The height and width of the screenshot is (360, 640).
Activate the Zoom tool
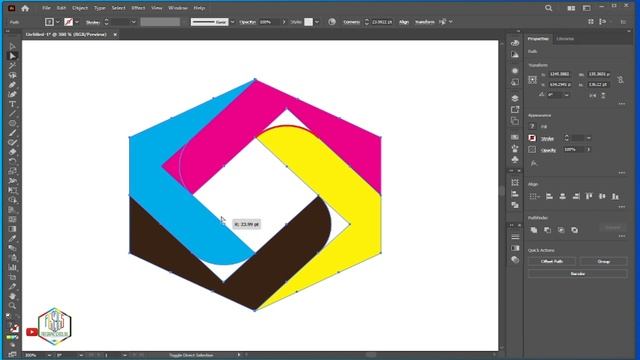click(x=13, y=305)
